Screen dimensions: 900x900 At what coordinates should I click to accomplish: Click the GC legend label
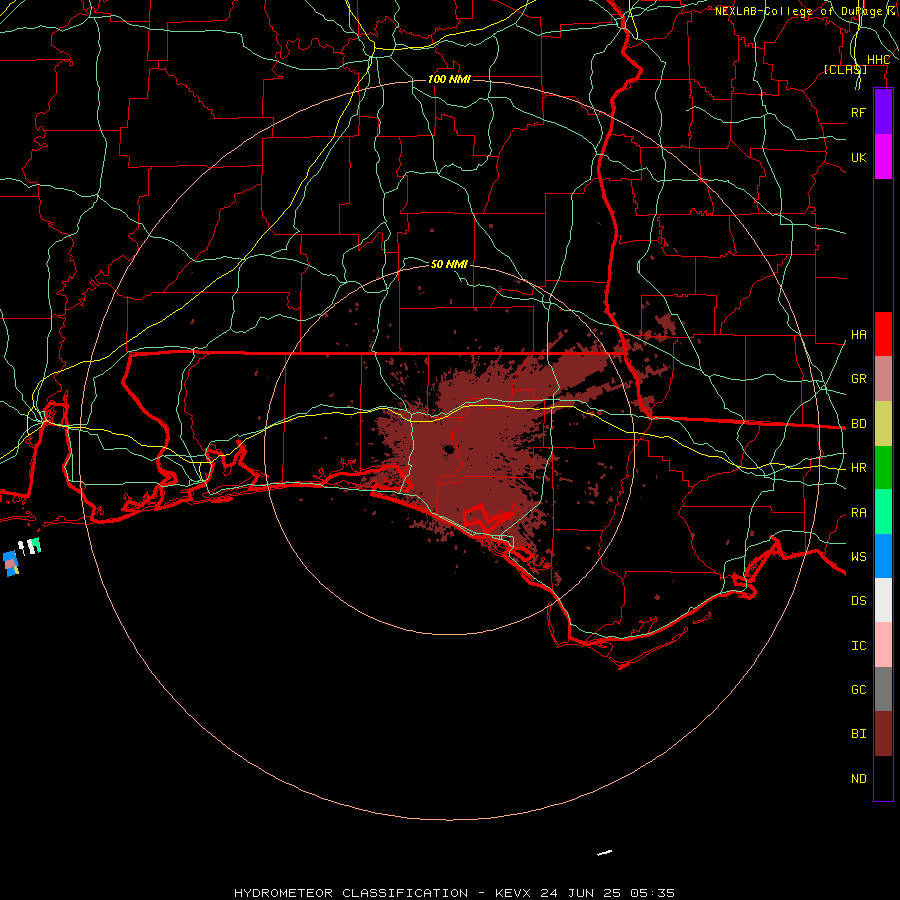pyautogui.click(x=858, y=689)
